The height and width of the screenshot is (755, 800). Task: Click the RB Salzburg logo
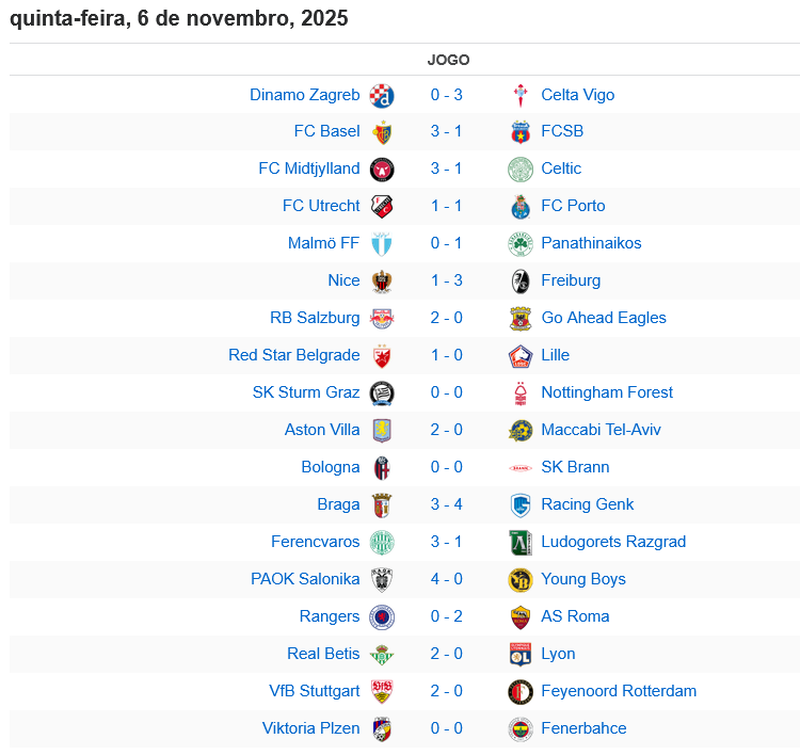click(381, 318)
